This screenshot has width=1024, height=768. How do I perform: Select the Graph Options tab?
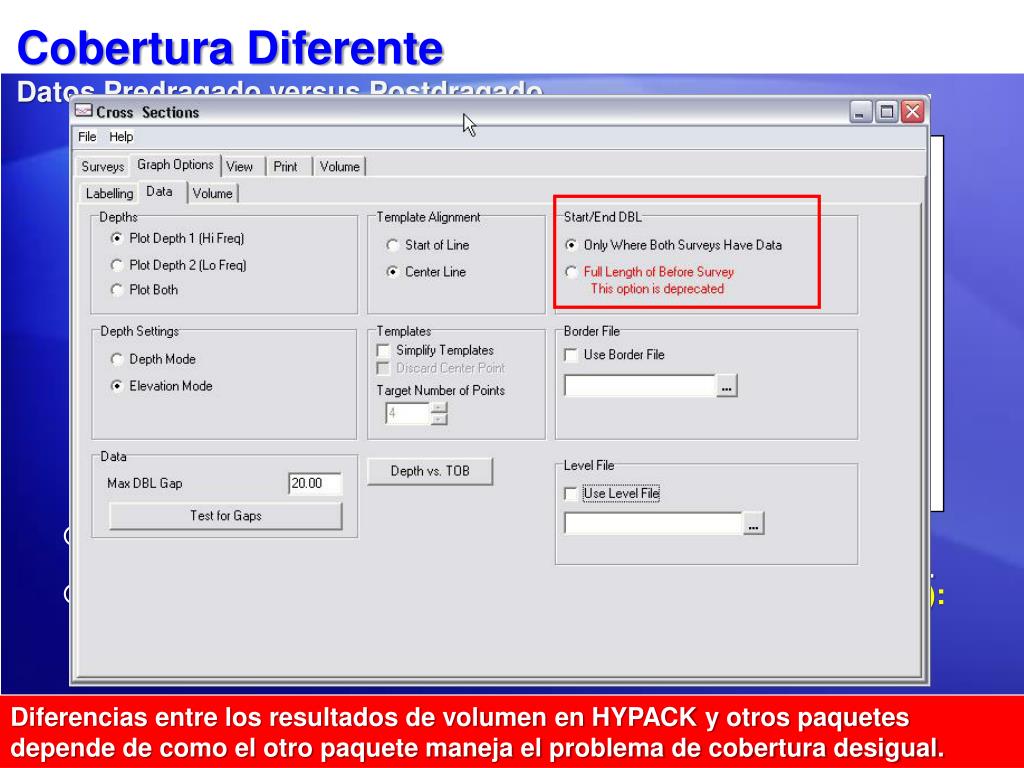pyautogui.click(x=175, y=165)
